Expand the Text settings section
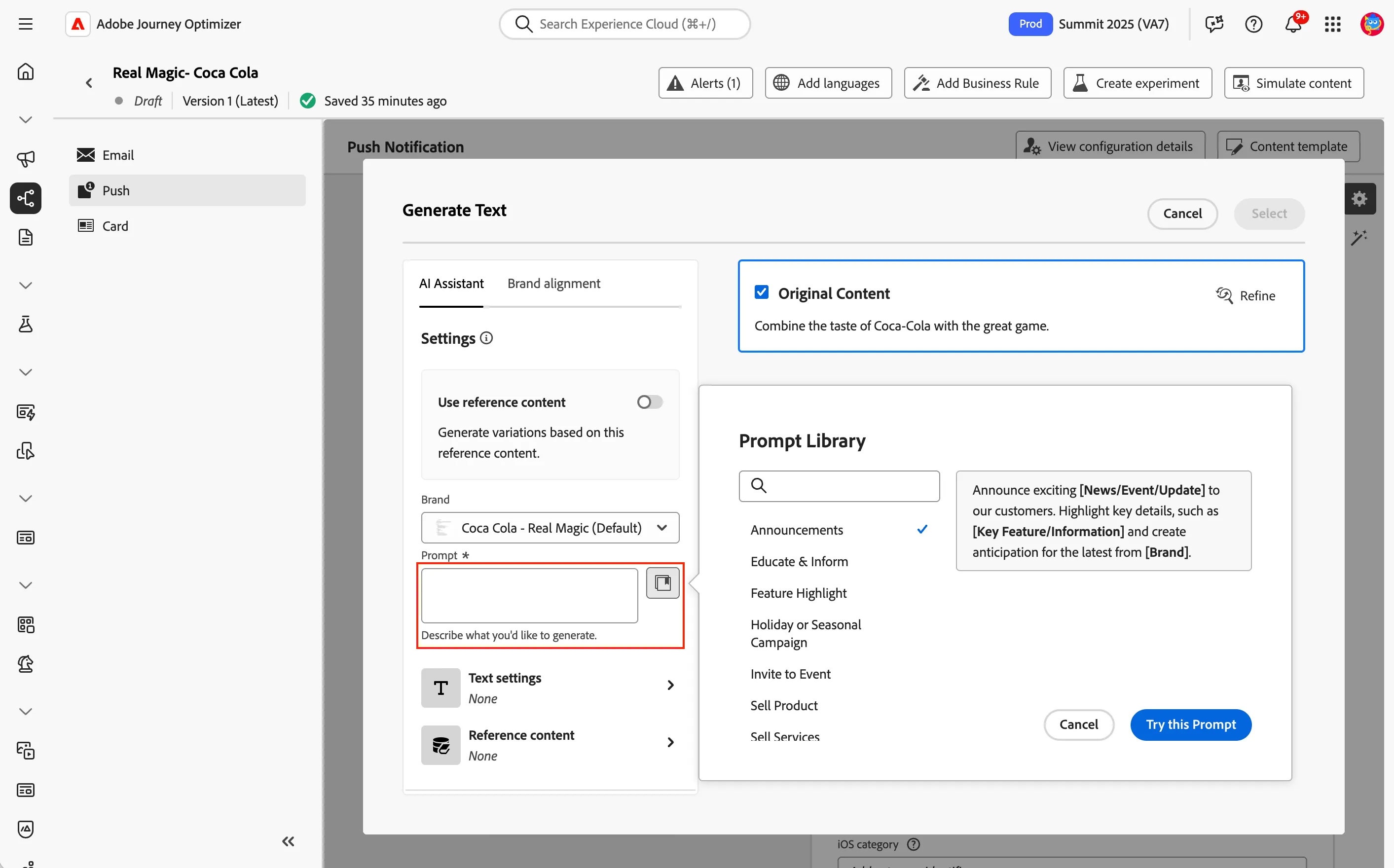Image resolution: width=1394 pixels, height=868 pixels. (x=550, y=687)
